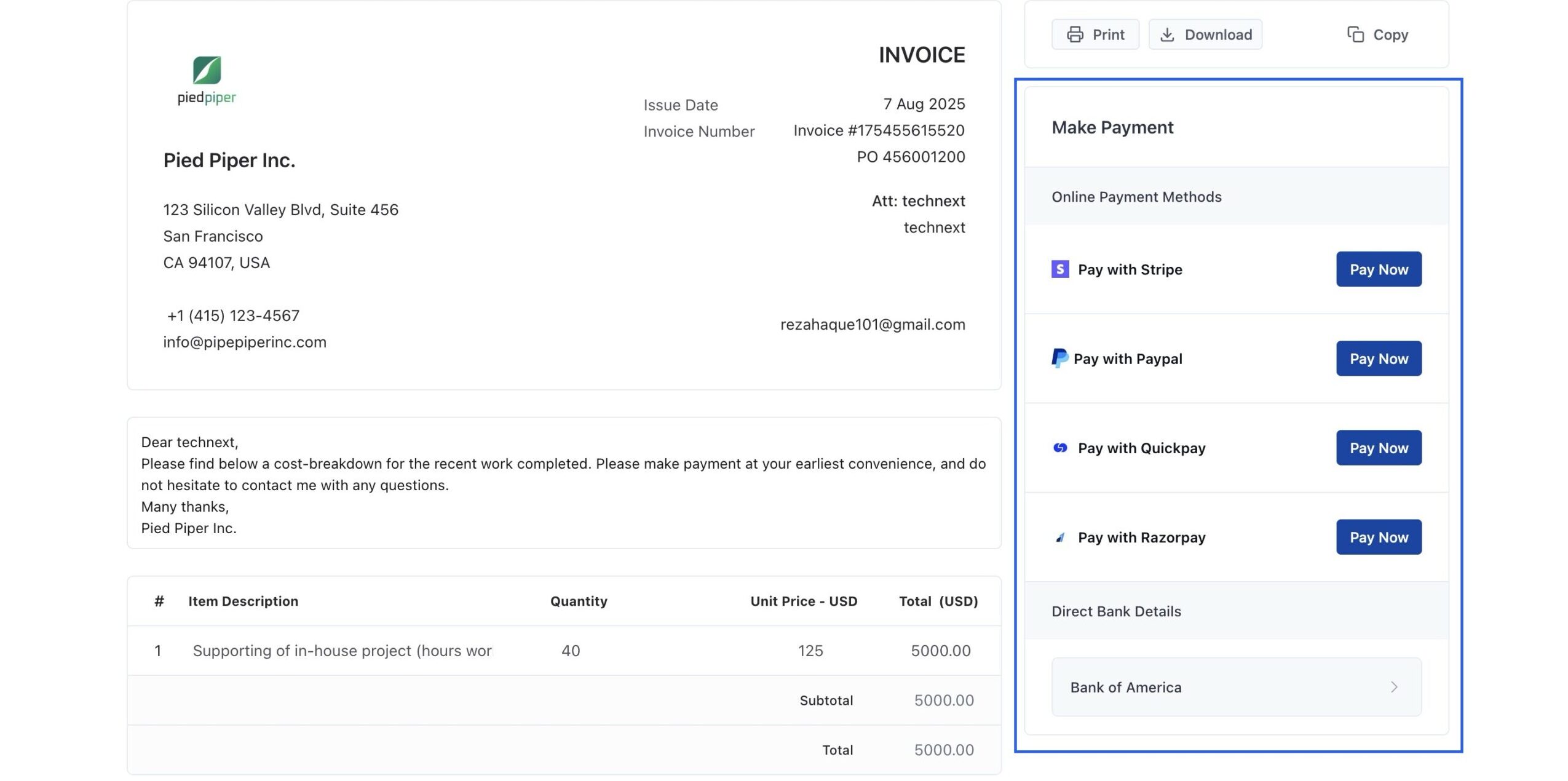
Task: Click the Pay with Quickpay label
Action: coord(1141,448)
